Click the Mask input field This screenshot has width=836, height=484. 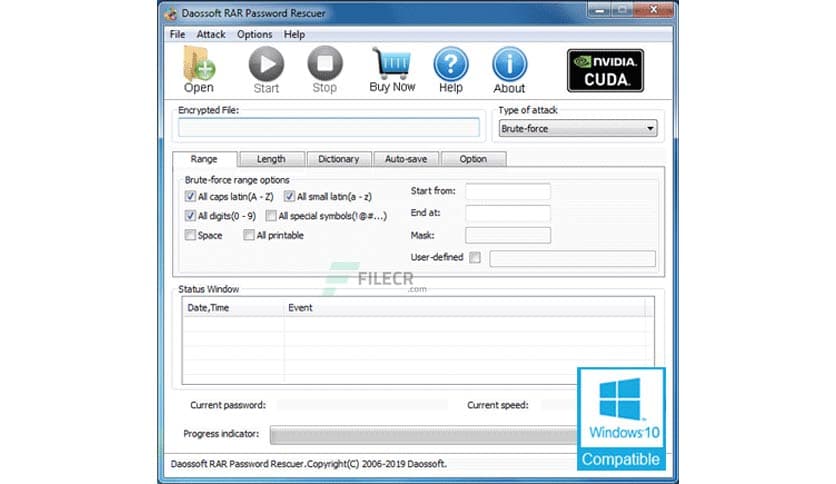pyautogui.click(x=508, y=235)
